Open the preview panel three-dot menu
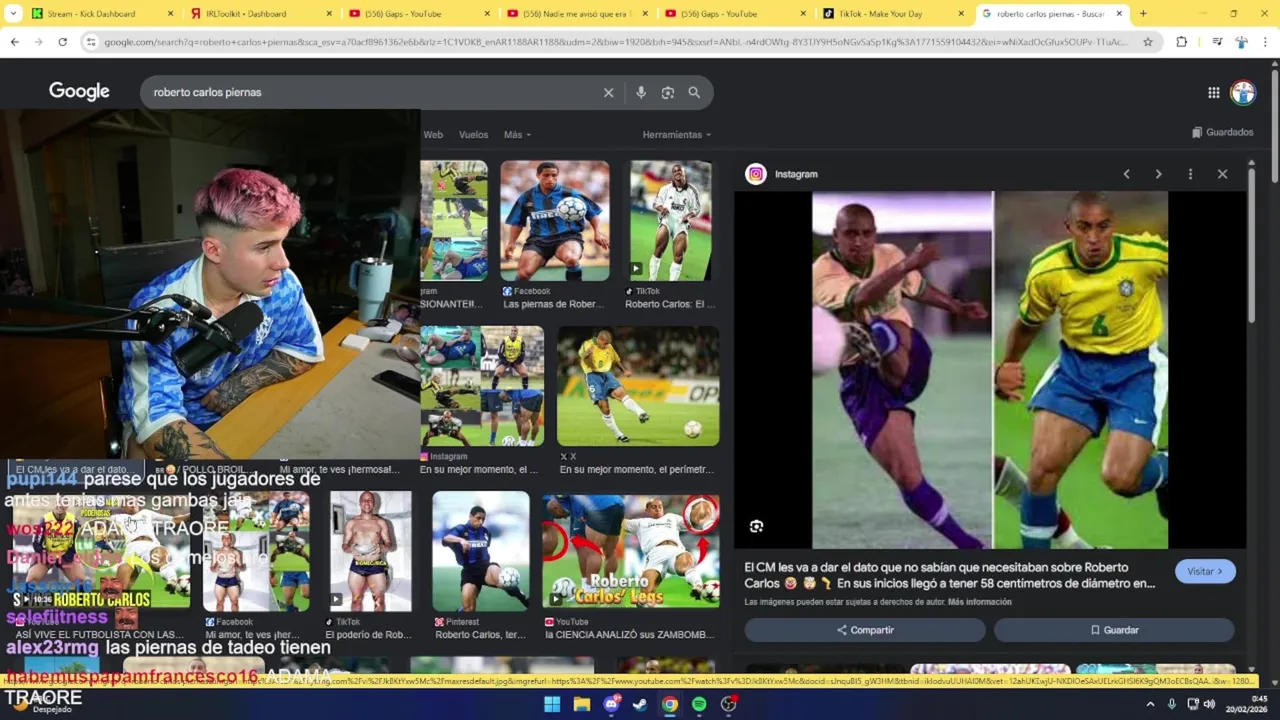The image size is (1280, 720). click(1190, 174)
